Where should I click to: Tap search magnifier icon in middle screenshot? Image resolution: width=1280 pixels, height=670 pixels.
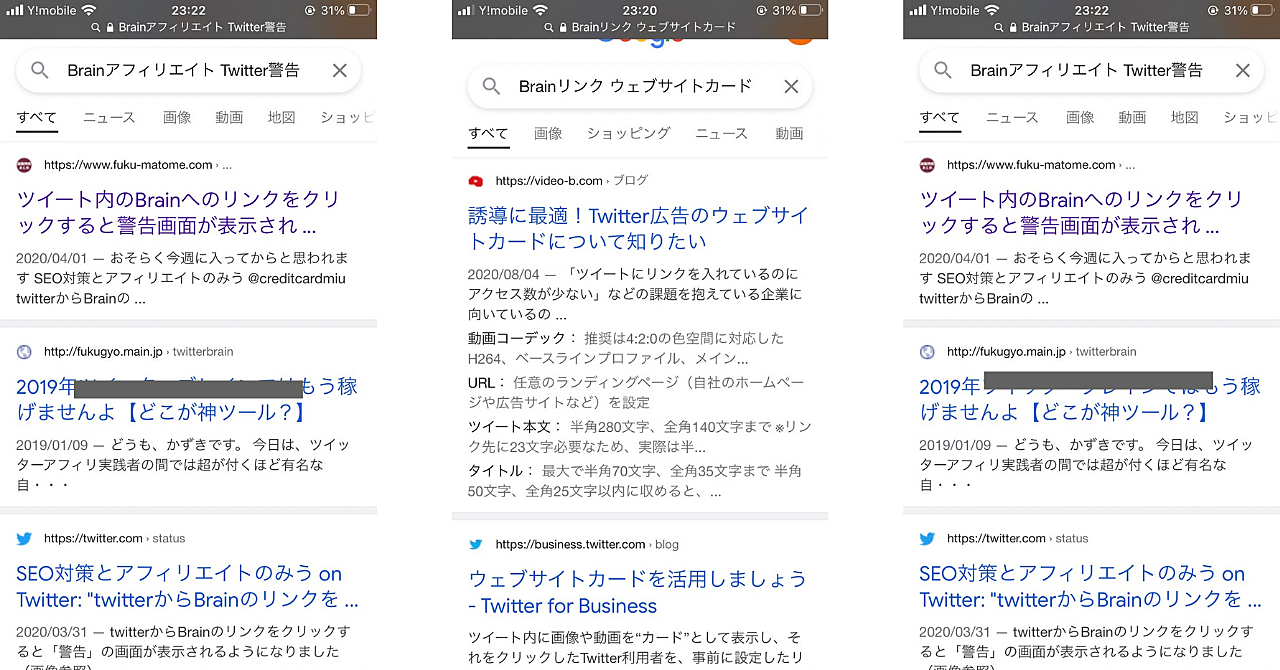tap(491, 86)
